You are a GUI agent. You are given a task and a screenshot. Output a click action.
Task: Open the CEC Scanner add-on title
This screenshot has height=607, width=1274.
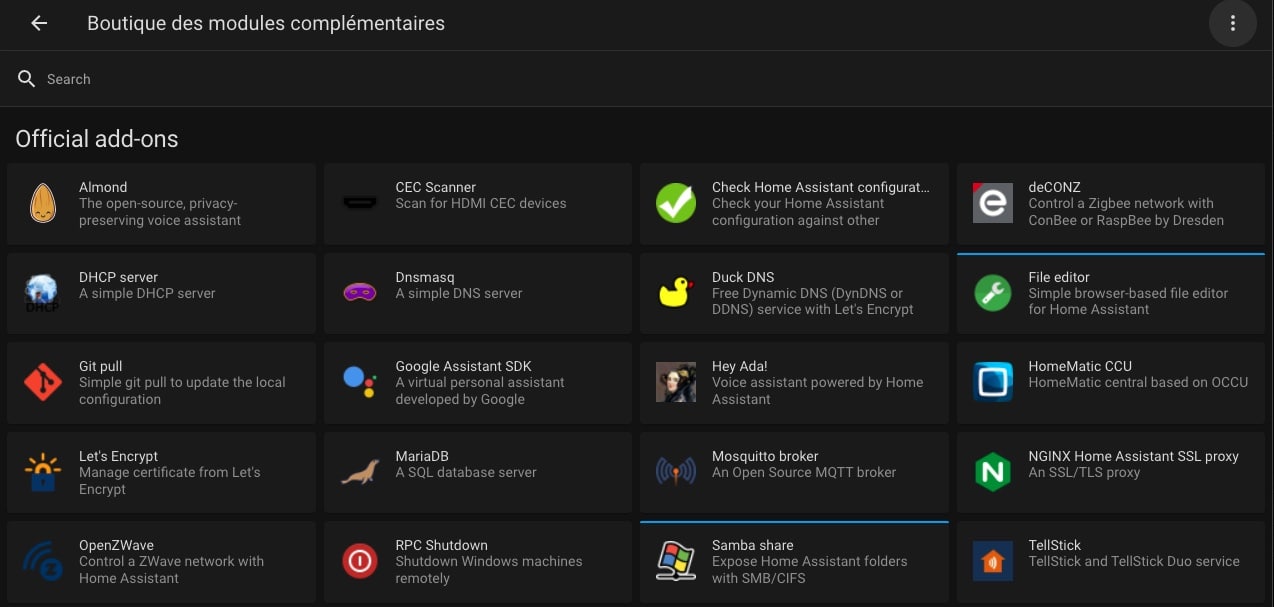pos(436,187)
